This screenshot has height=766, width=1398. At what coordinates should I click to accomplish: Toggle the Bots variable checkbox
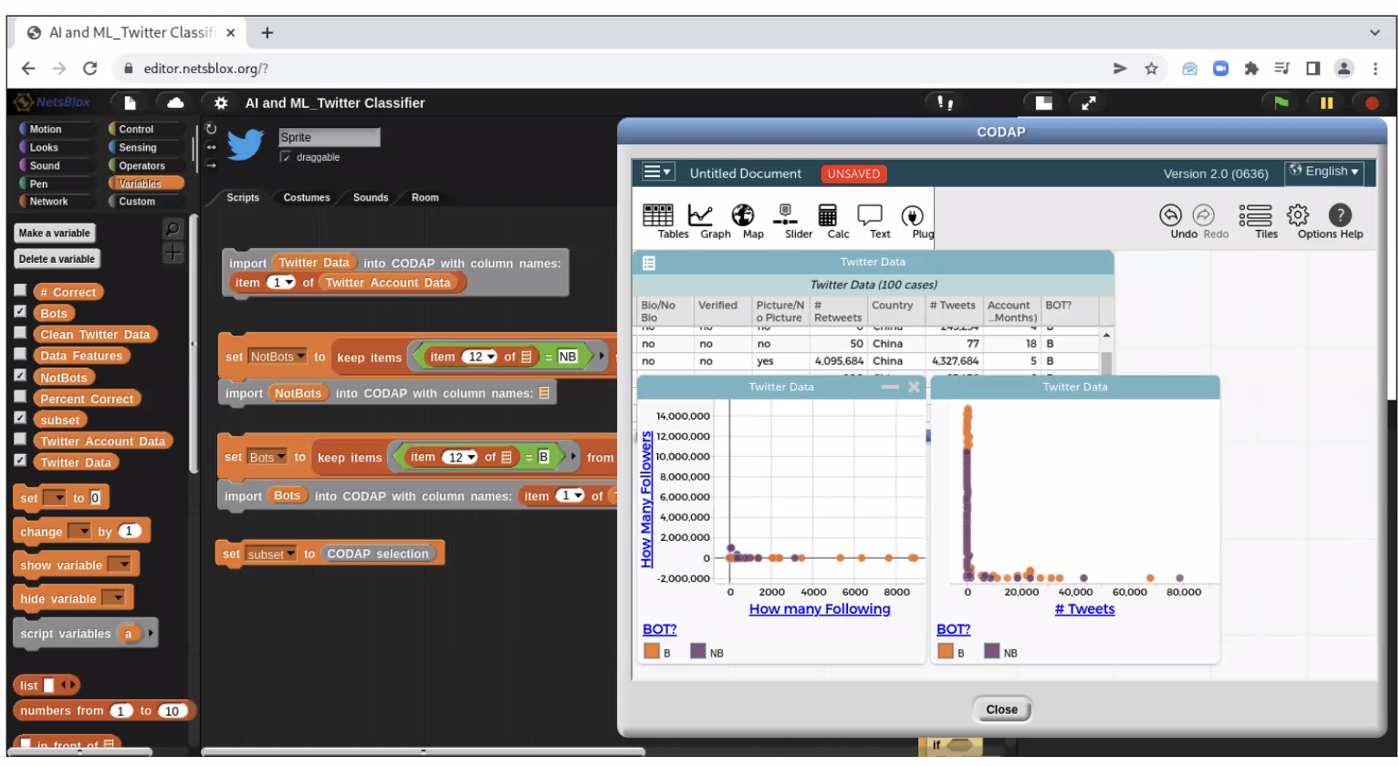click(x=20, y=312)
